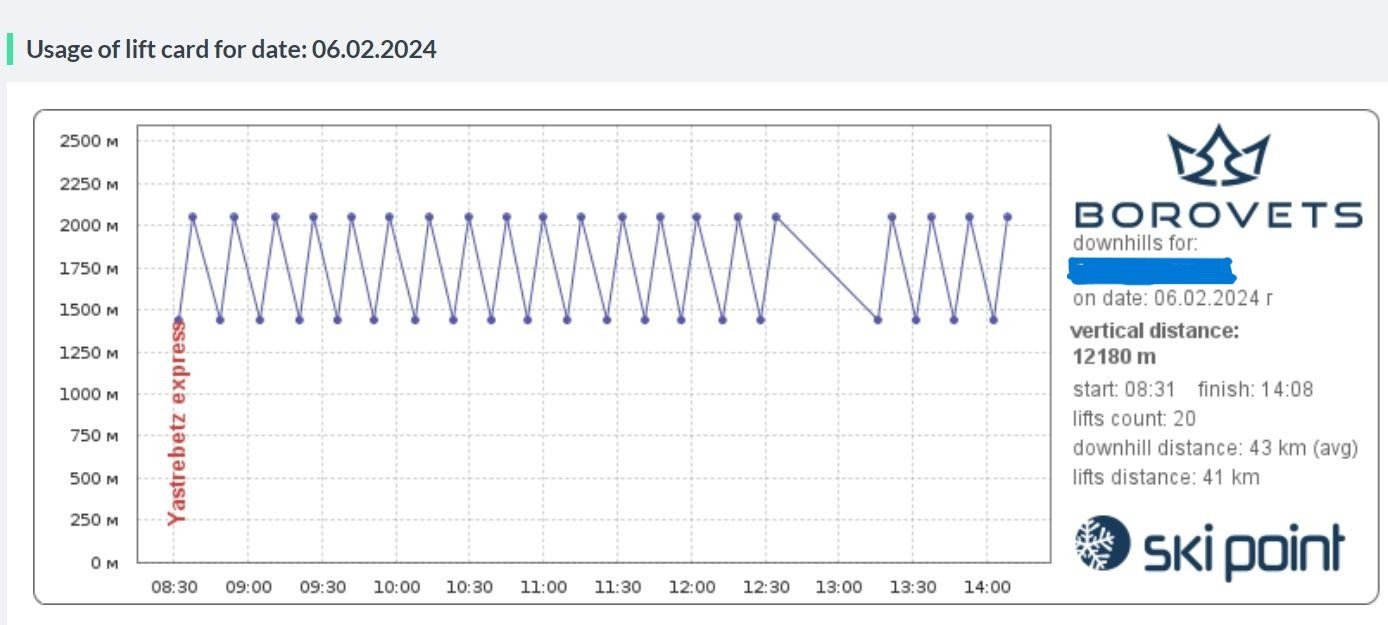This screenshot has width=1388, height=625.
Task: Click the "Usage of lift card" heading
Action: click(x=231, y=49)
